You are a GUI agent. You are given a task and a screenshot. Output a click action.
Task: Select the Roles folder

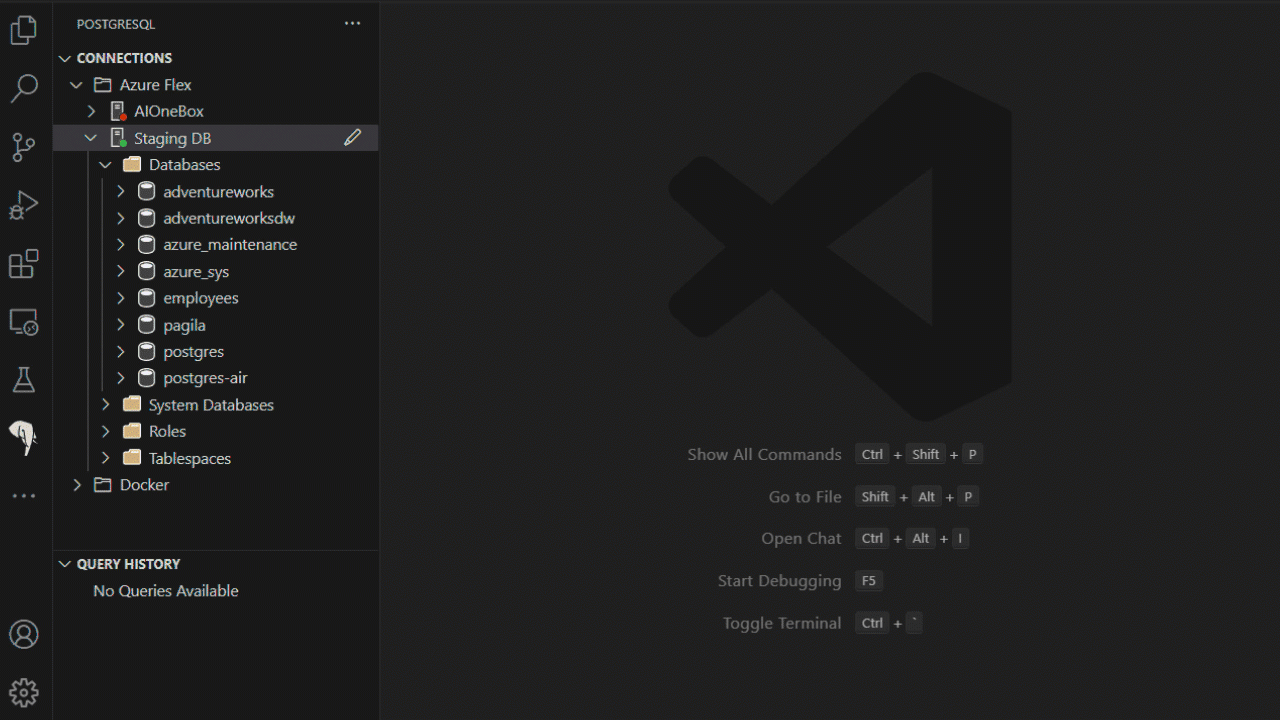tap(167, 431)
